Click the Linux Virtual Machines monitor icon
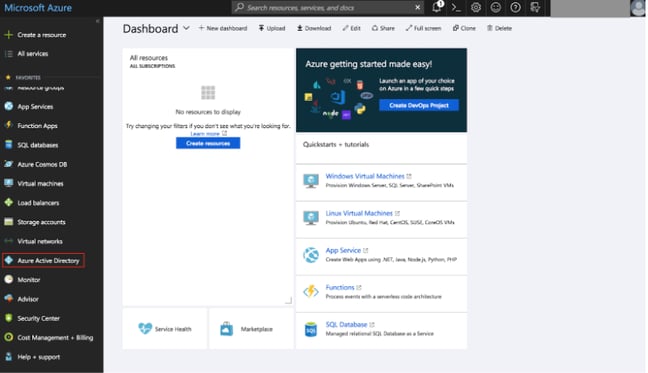 pyautogui.click(x=311, y=218)
